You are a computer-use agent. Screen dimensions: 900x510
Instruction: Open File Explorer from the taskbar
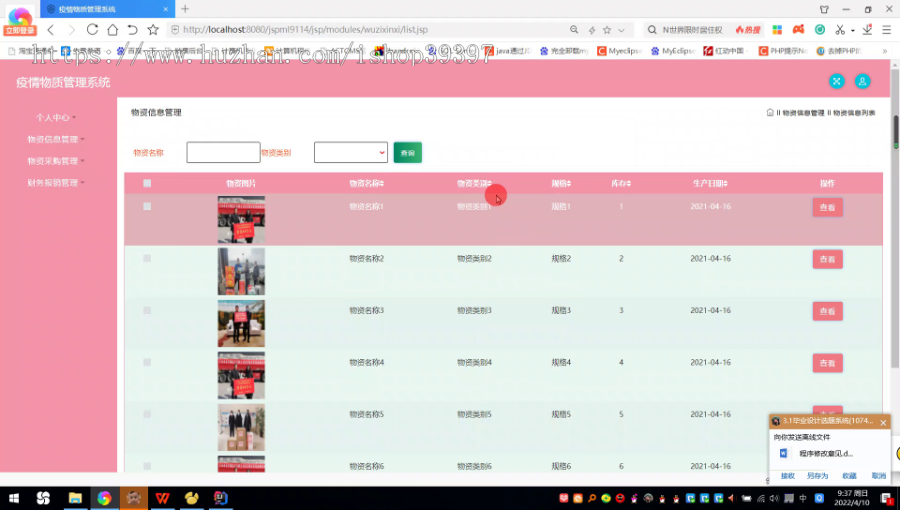pyautogui.click(x=75, y=498)
